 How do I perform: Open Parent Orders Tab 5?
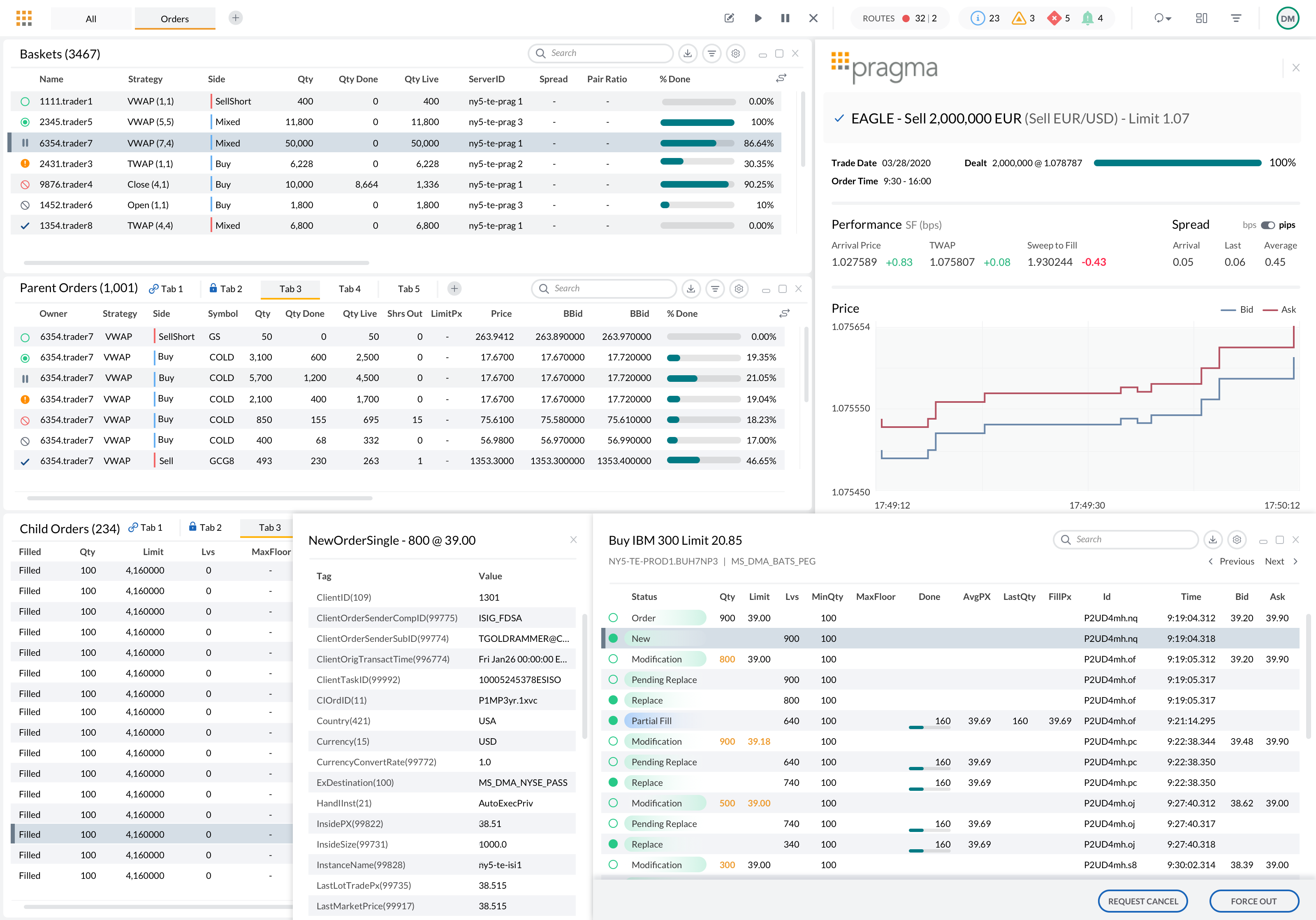409,289
